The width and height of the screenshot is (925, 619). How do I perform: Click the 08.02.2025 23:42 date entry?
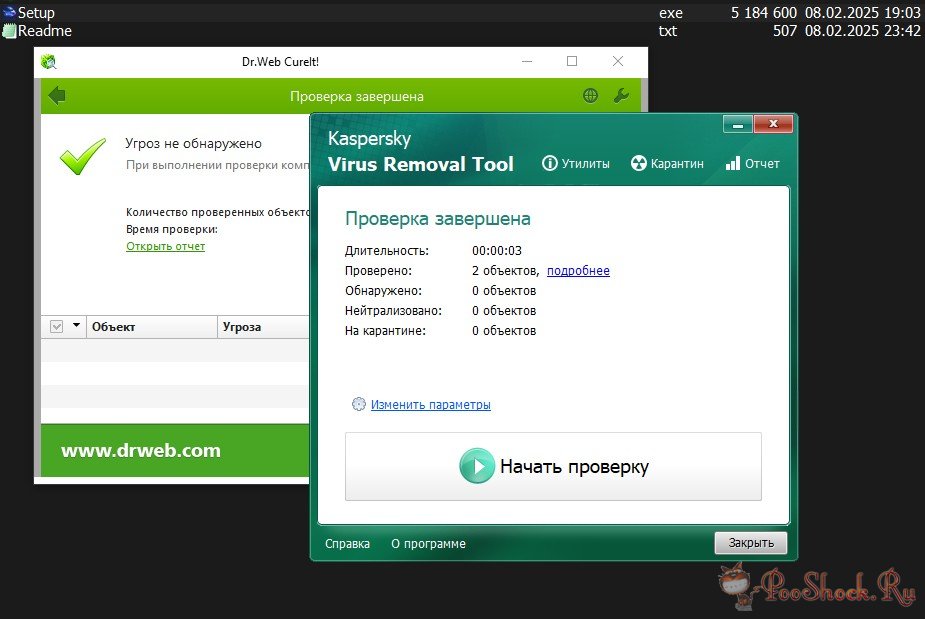862,31
